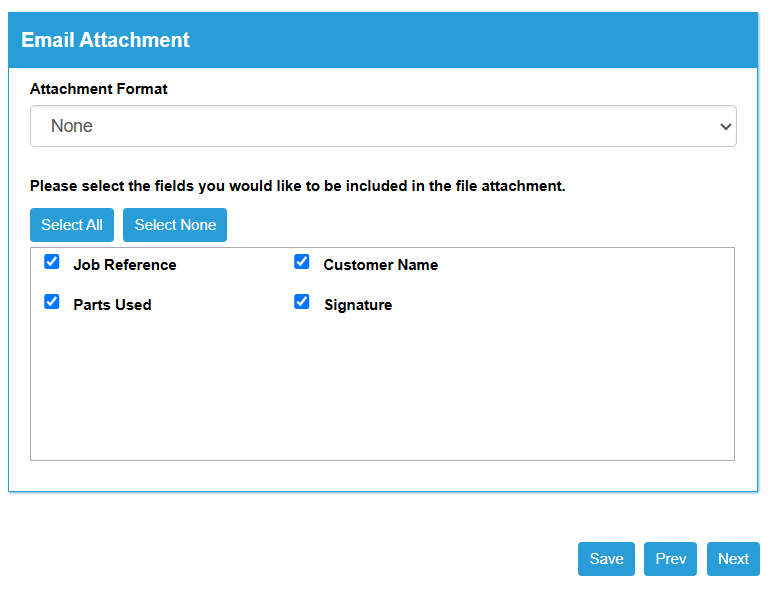This screenshot has width=772, height=590.
Task: Click empty space inside the fields list box
Action: point(383,389)
